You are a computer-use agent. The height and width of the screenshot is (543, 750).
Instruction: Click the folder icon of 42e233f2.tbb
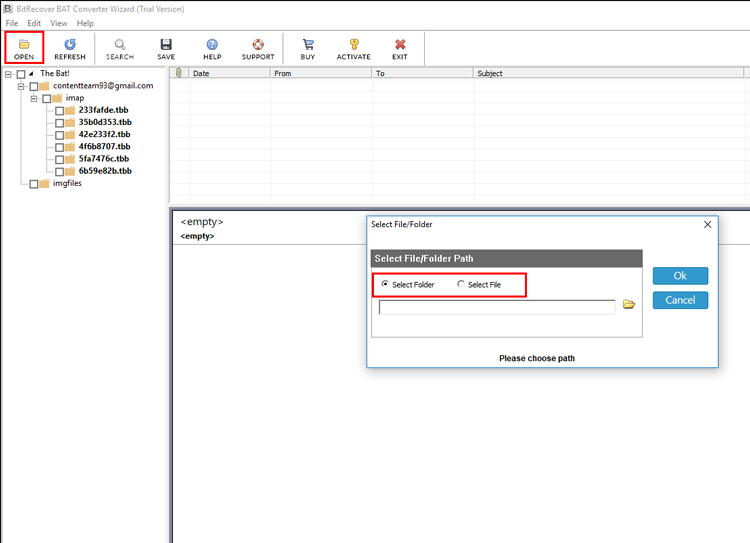point(70,135)
